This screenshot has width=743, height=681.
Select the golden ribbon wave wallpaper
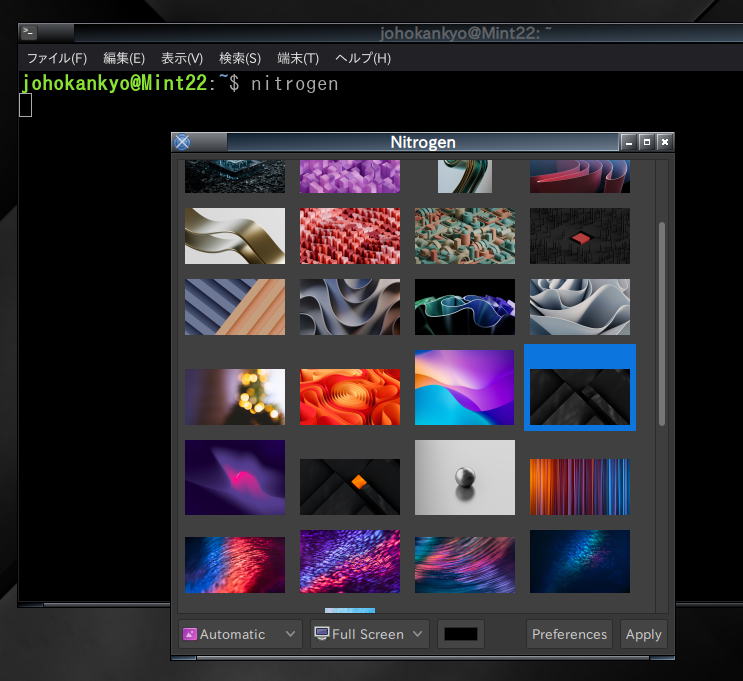(x=235, y=236)
